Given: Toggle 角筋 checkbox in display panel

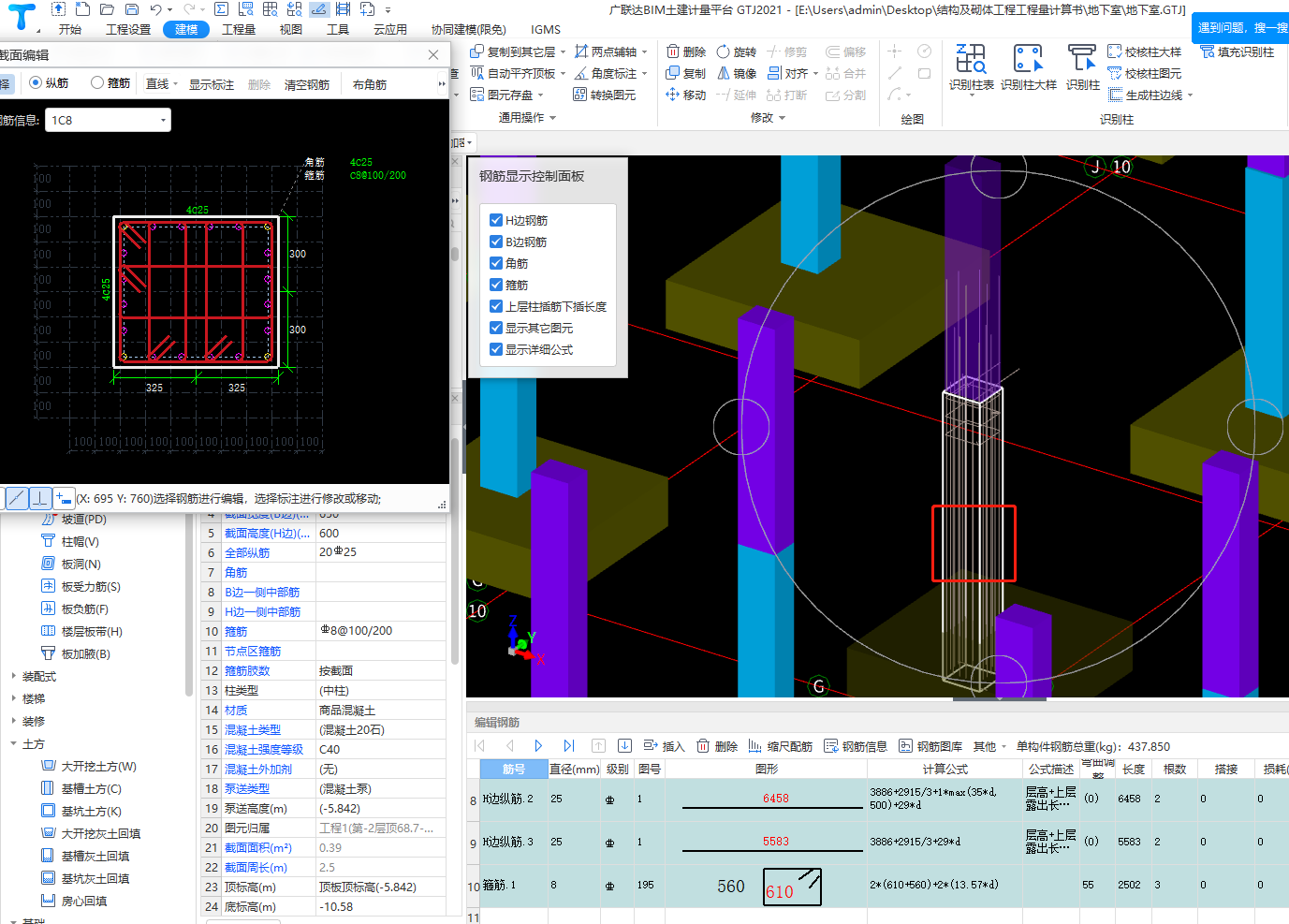Looking at the screenshot, I should click(496, 263).
